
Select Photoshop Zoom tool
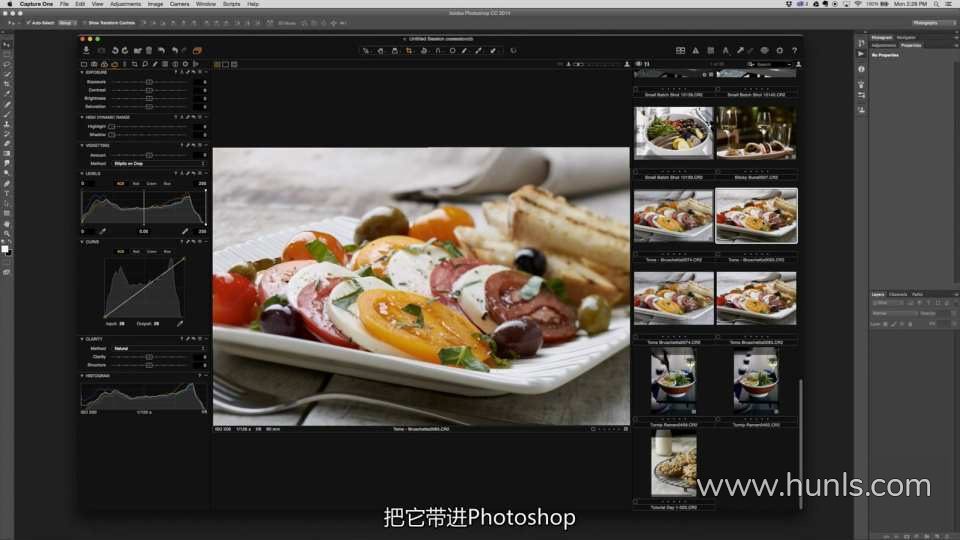[7, 234]
